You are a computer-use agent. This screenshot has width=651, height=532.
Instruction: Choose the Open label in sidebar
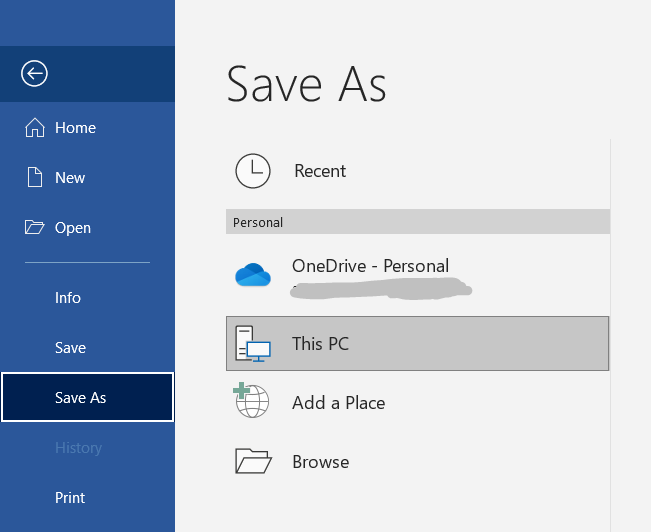[73, 228]
